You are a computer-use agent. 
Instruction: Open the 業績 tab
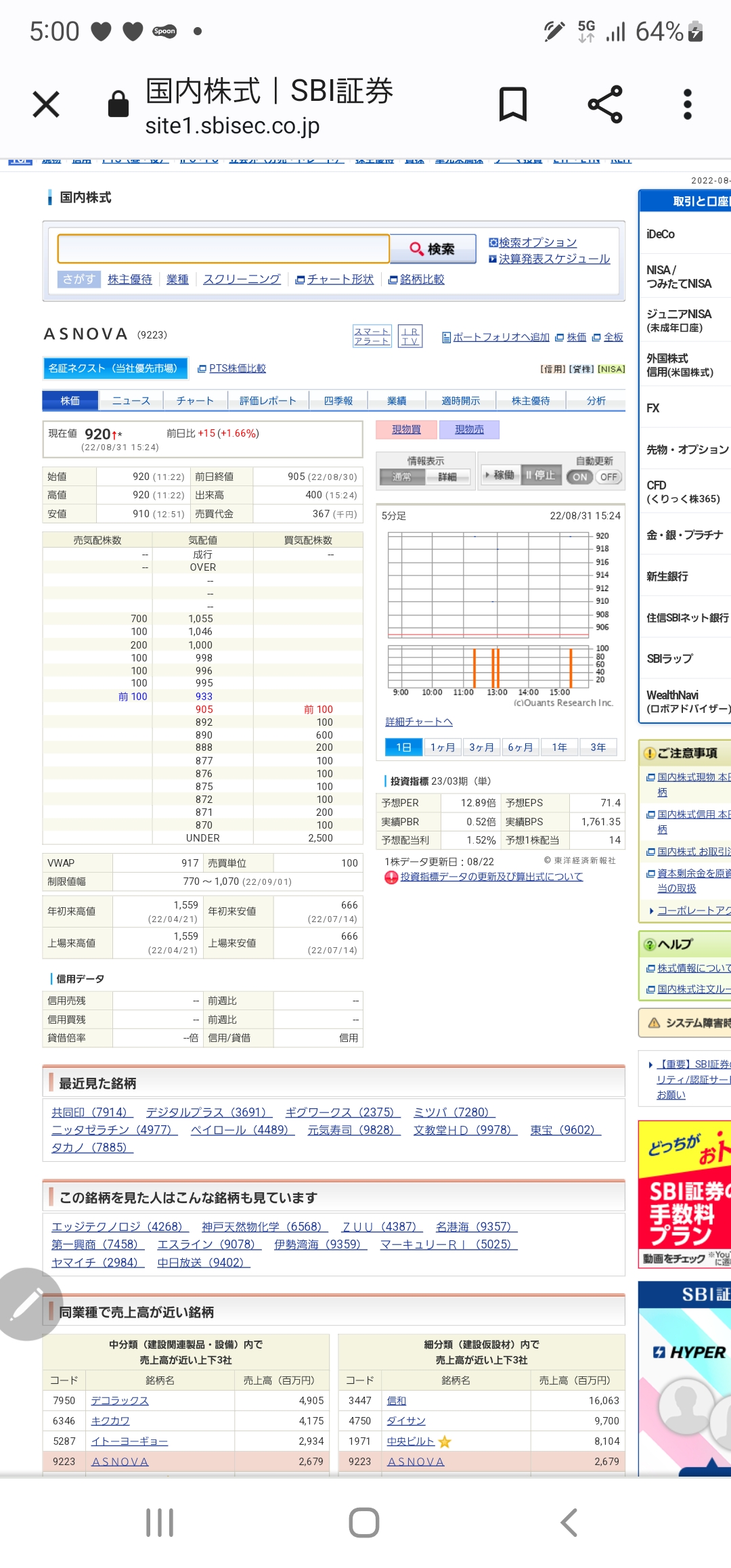[x=397, y=401]
